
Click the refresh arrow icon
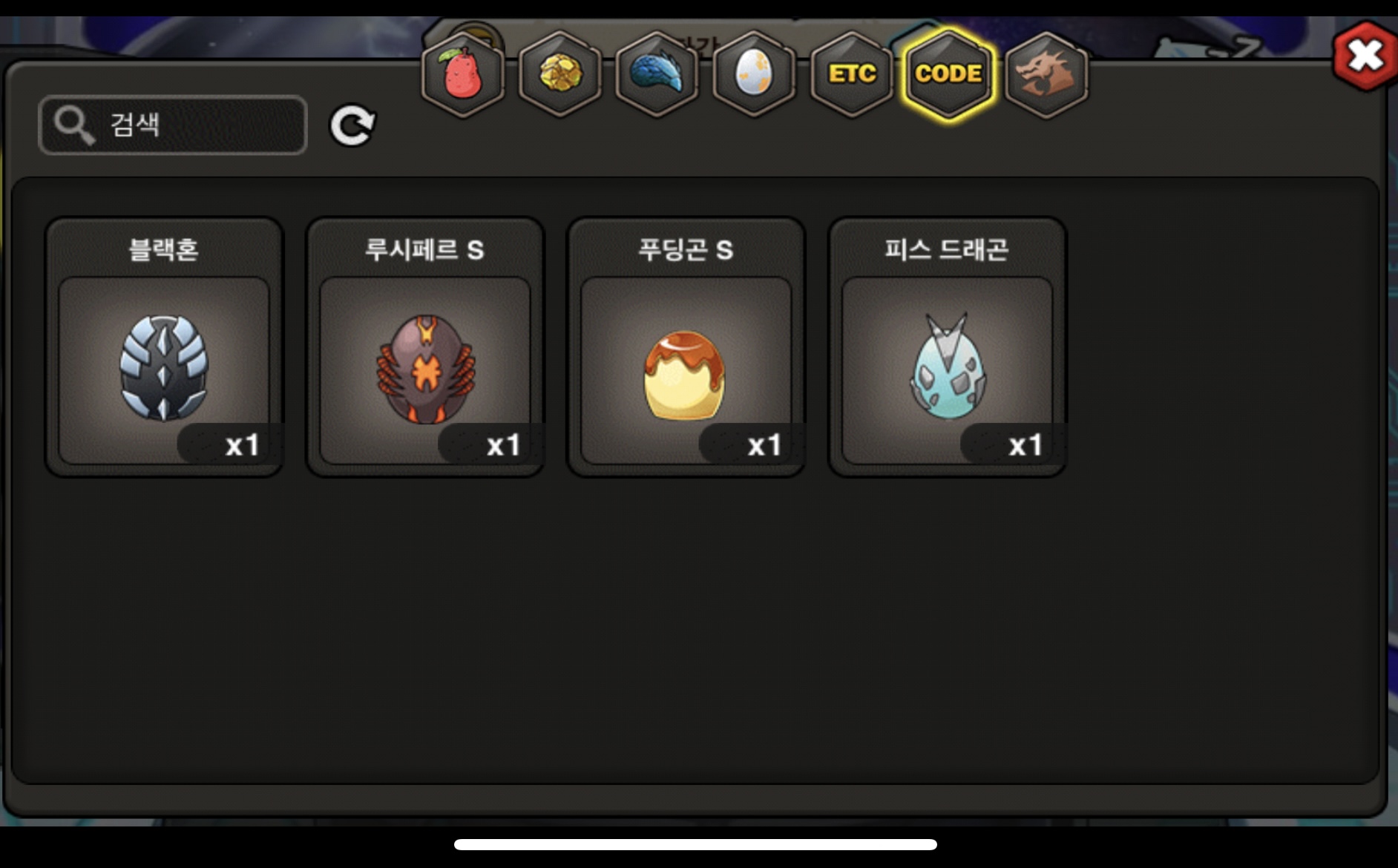pyautogui.click(x=352, y=125)
